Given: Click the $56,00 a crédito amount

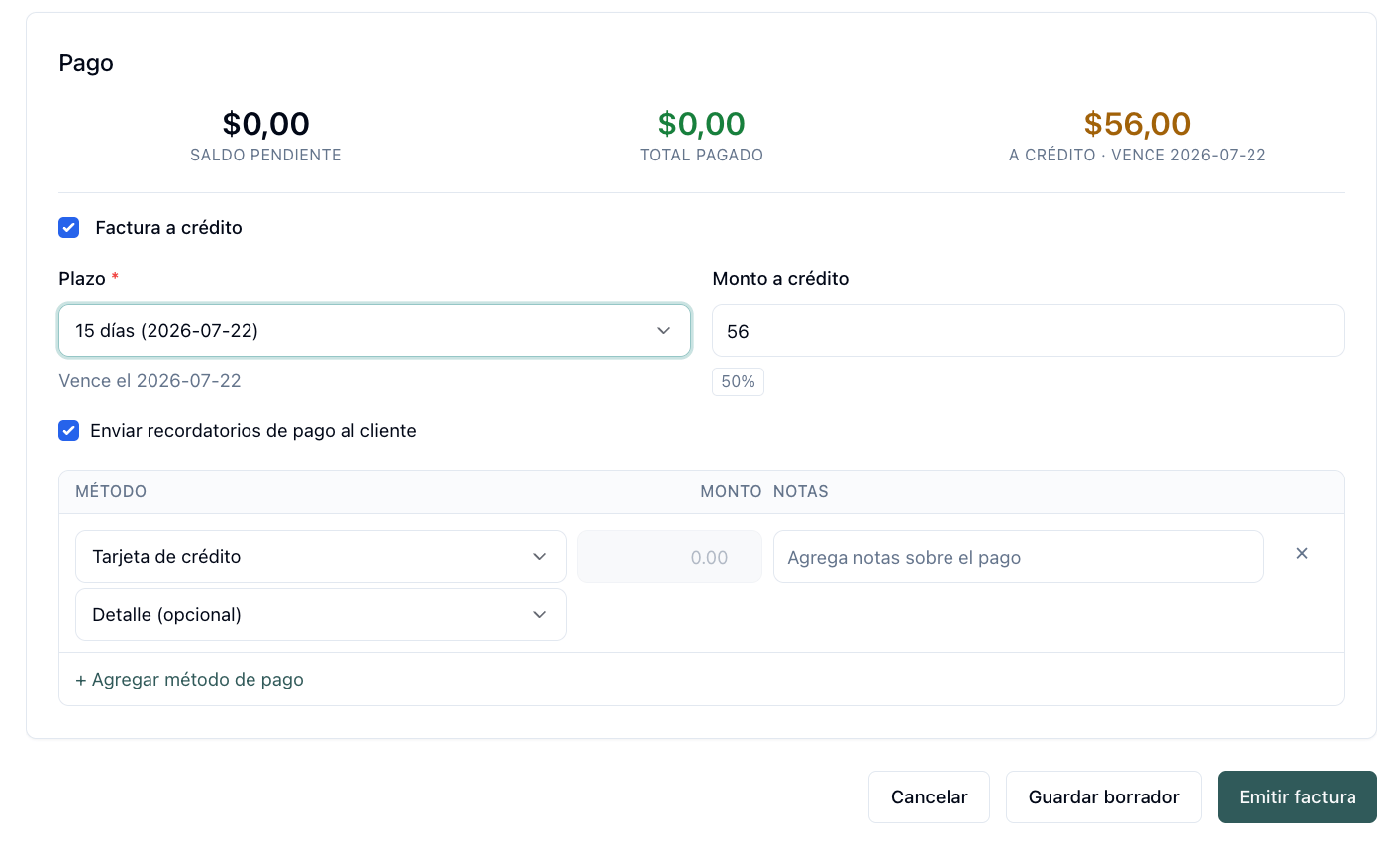Looking at the screenshot, I should pos(1137,124).
